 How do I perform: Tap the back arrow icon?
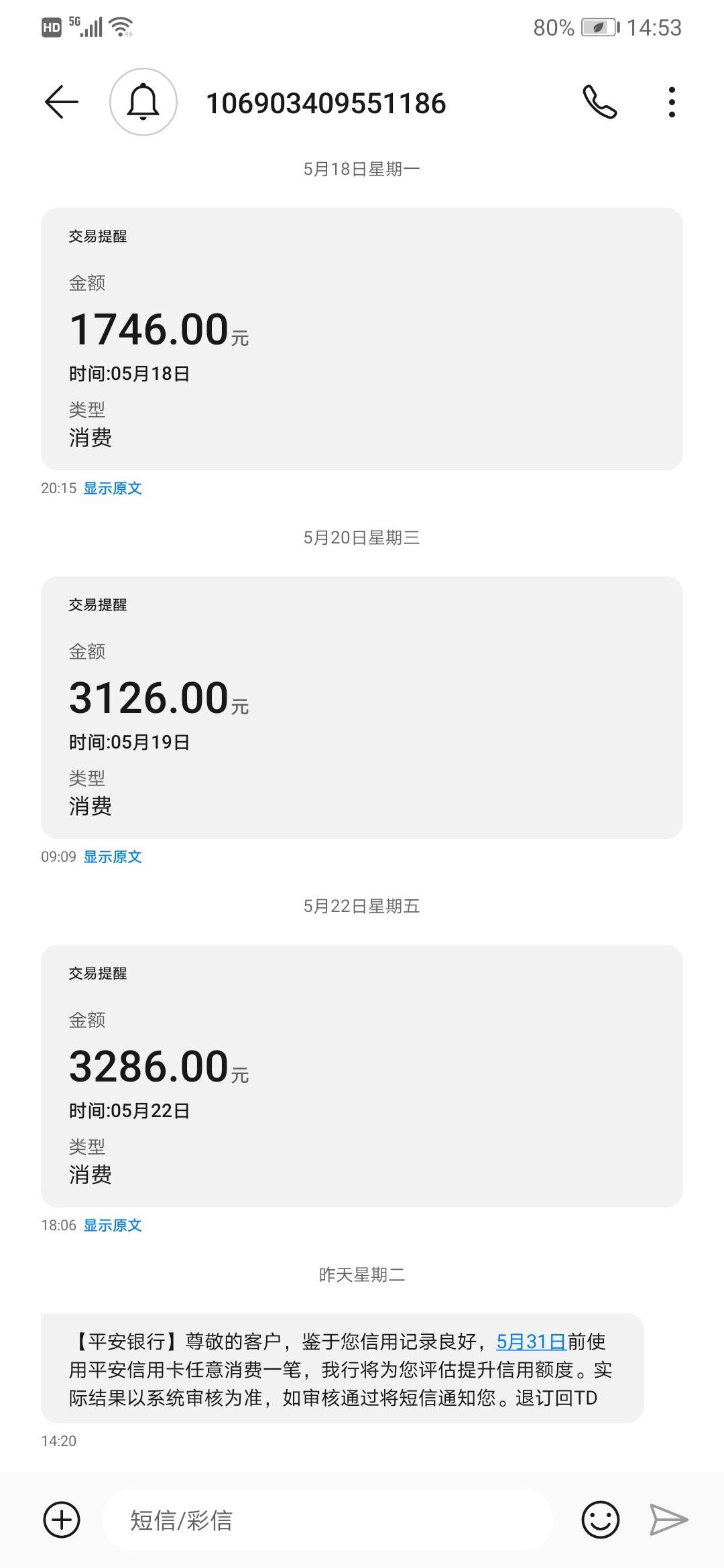coord(62,103)
